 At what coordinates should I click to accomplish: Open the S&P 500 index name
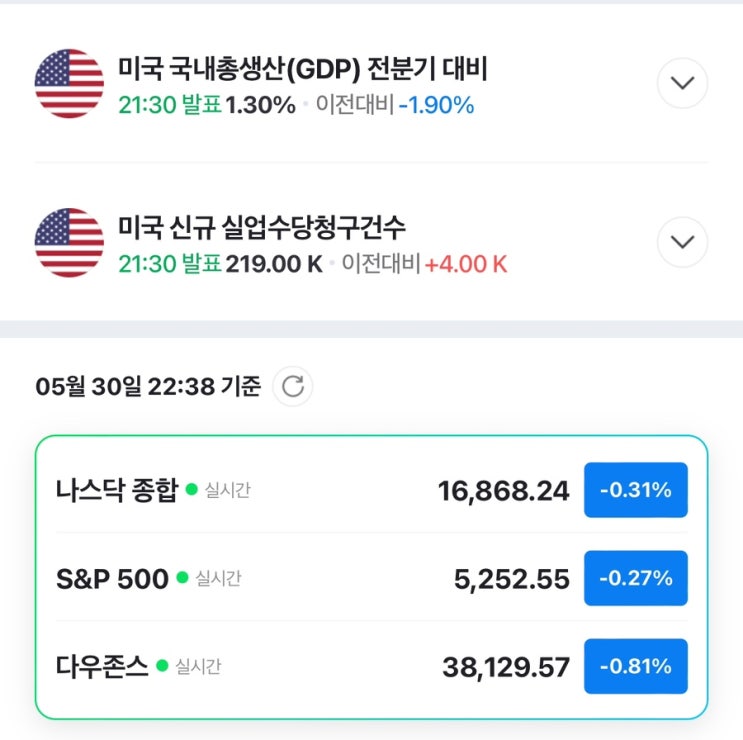click(x=112, y=578)
